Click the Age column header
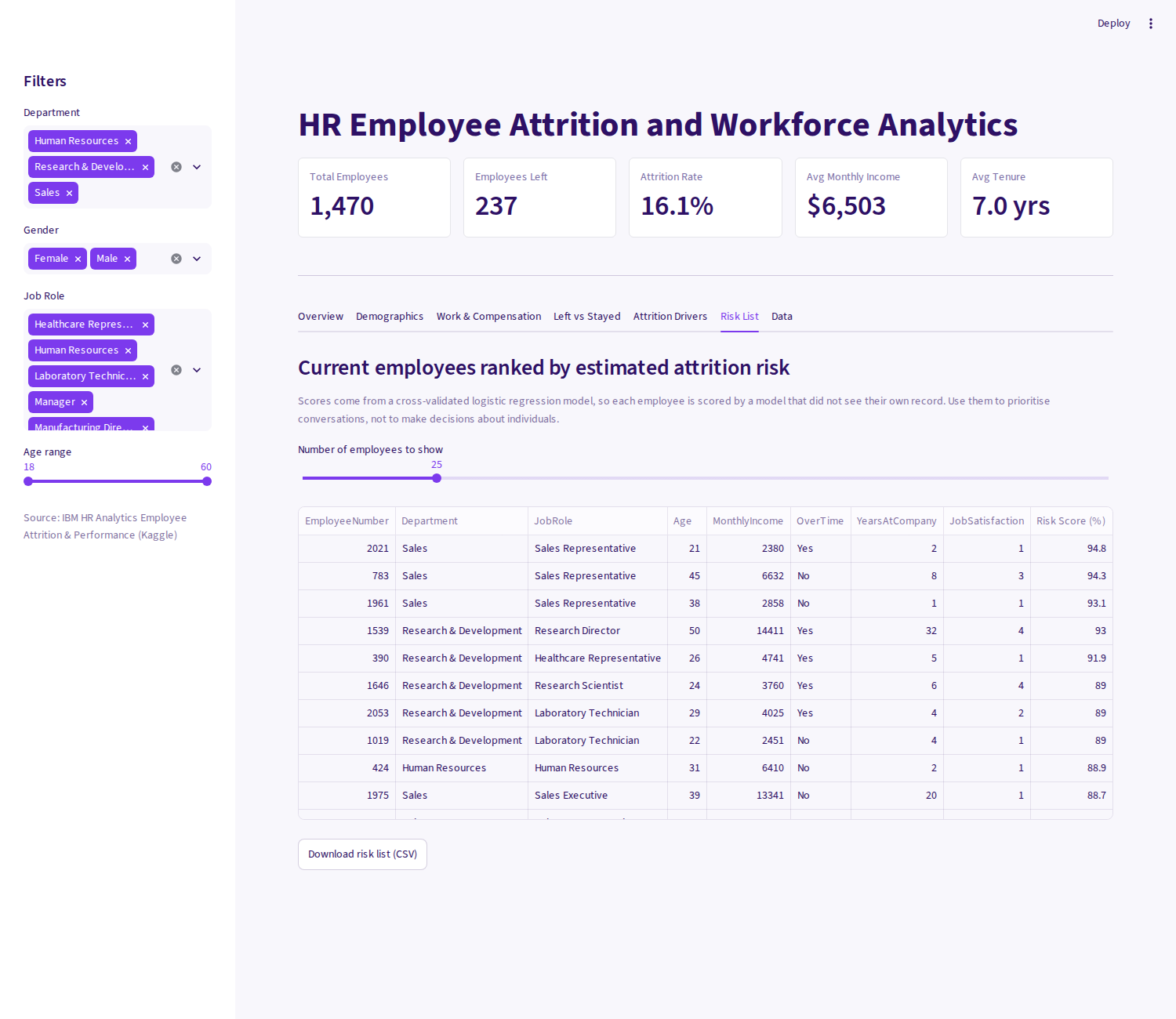This screenshot has width=1176, height=1019. pyautogui.click(x=687, y=521)
